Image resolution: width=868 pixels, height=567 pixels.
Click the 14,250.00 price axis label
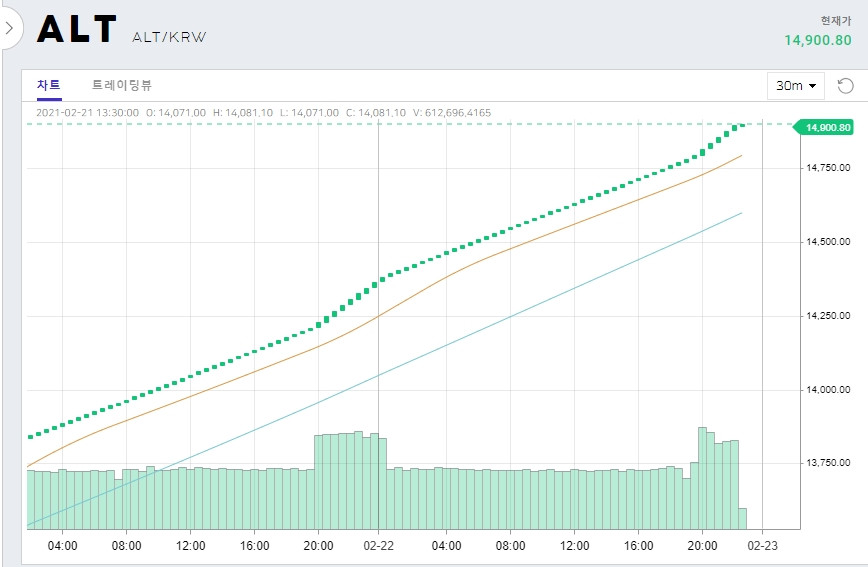(x=828, y=316)
